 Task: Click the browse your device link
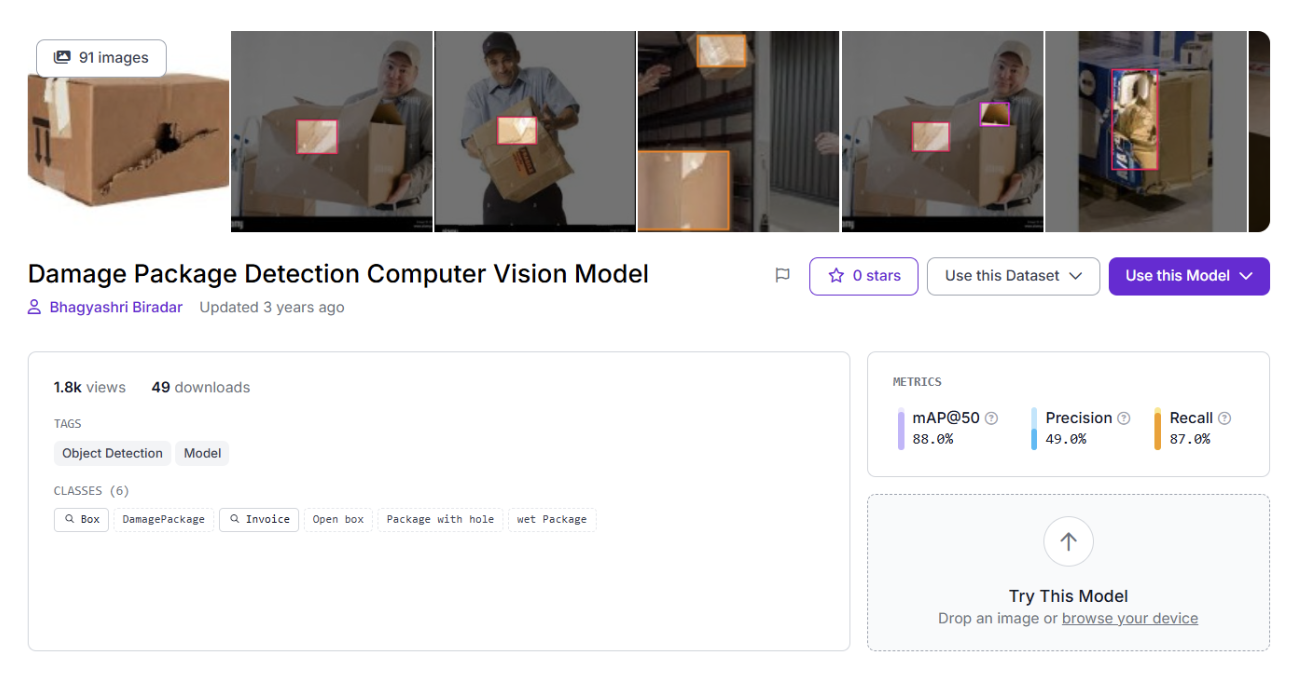pyautogui.click(x=1129, y=618)
